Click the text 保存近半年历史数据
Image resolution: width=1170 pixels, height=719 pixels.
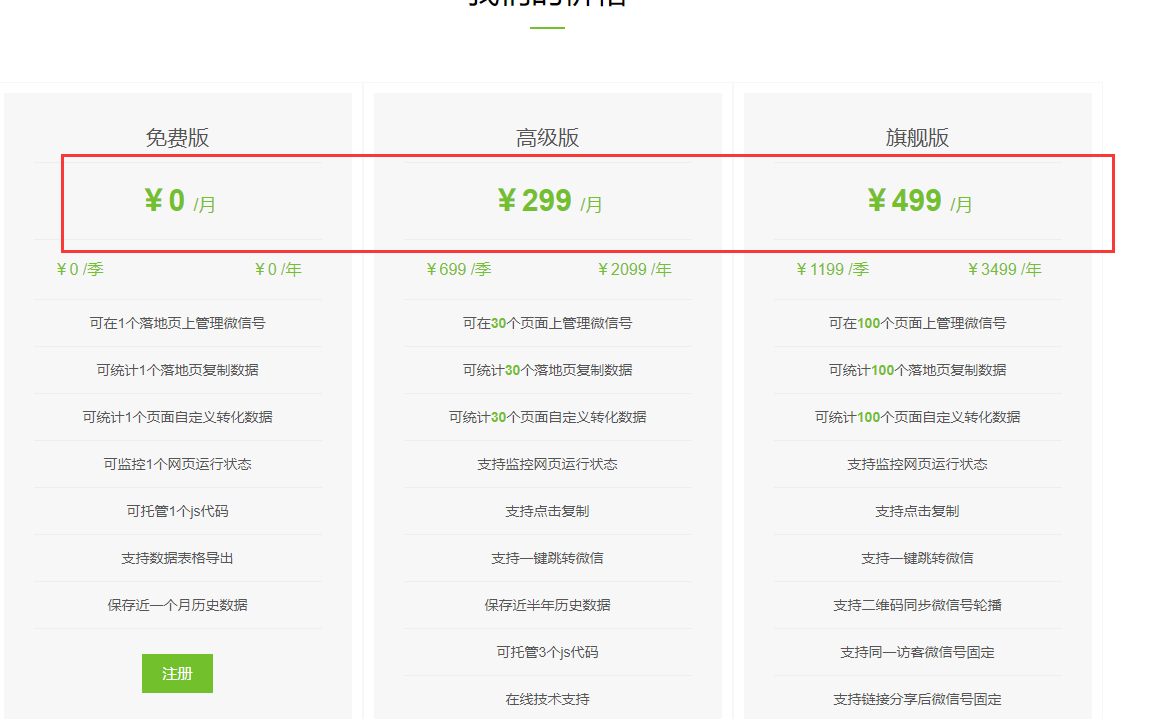[x=548, y=605]
